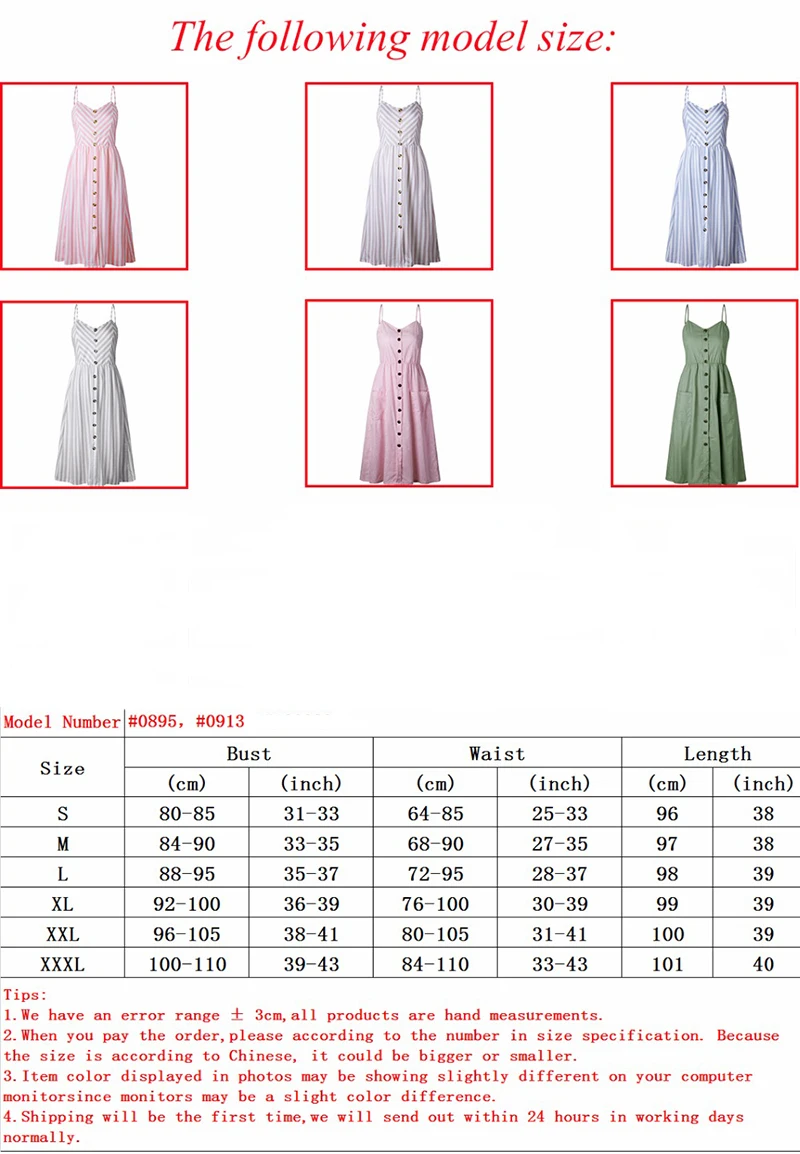Click length value "99"
The width and height of the screenshot is (800, 1154).
667,905
